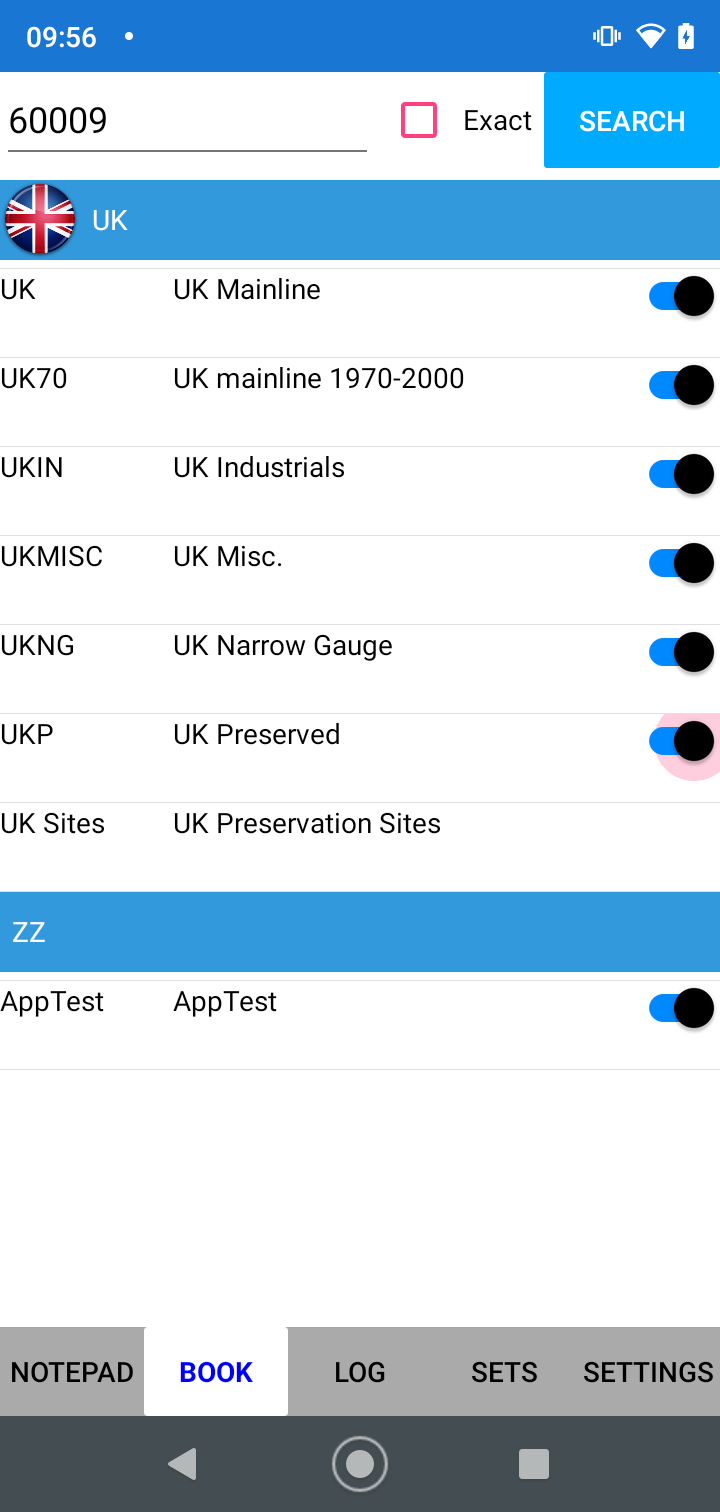Click the UK flag icon
720x1512 pixels.
[x=40, y=219]
